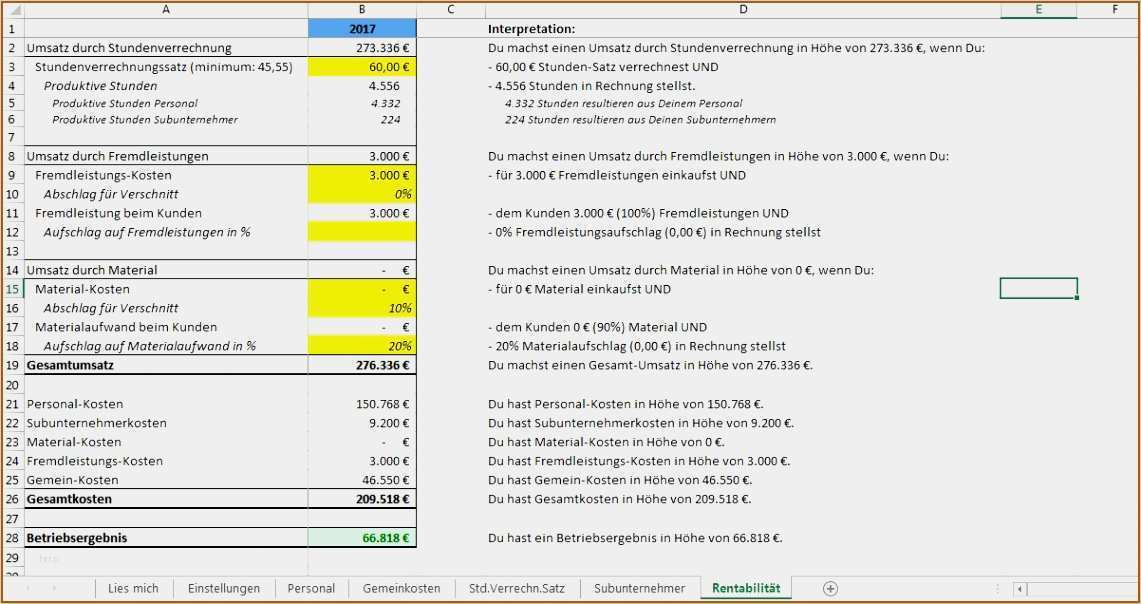Click the row 28 header
The height and width of the screenshot is (604, 1141).
[x=12, y=539]
